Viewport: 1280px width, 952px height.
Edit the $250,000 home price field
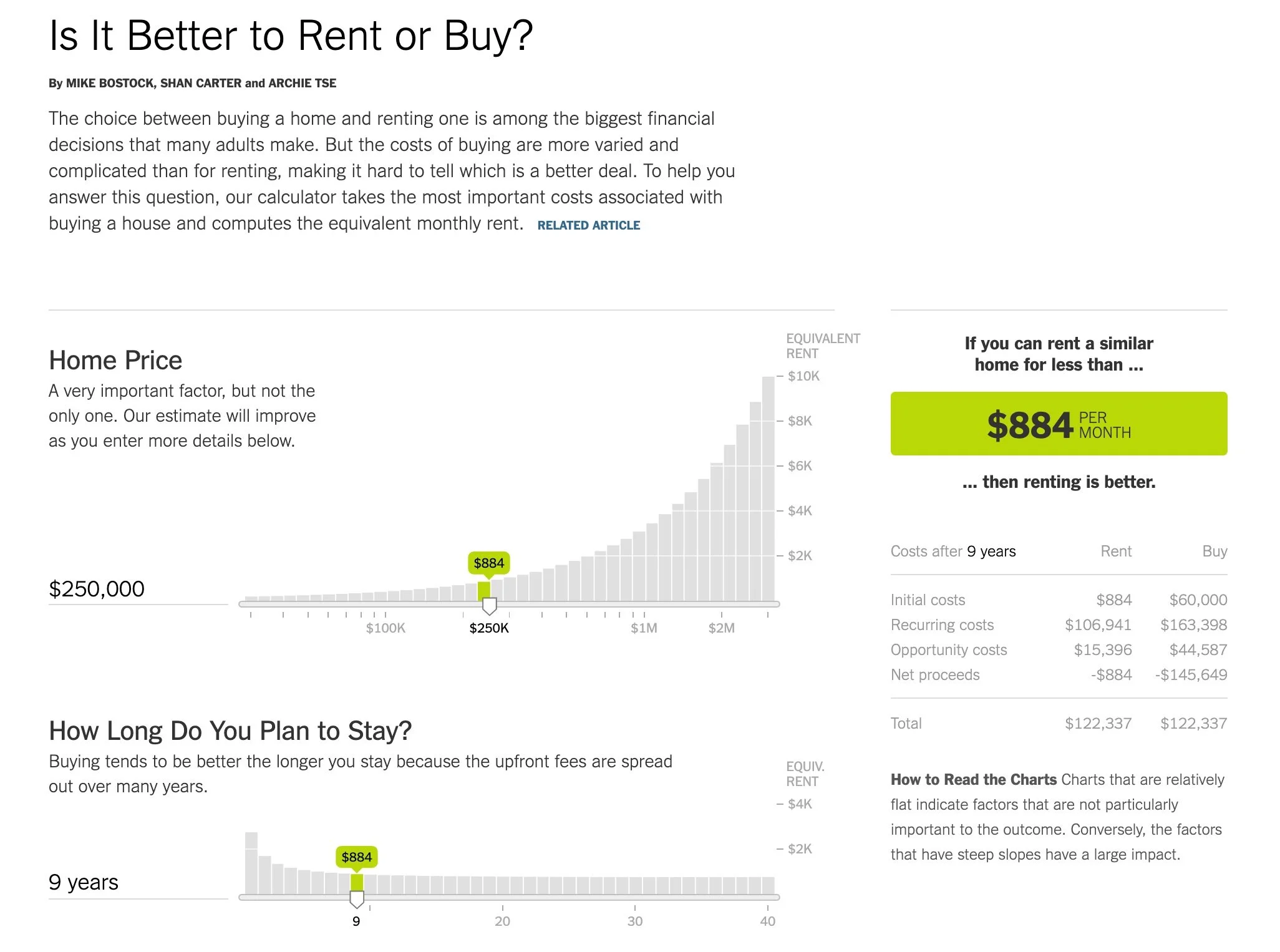click(x=138, y=589)
